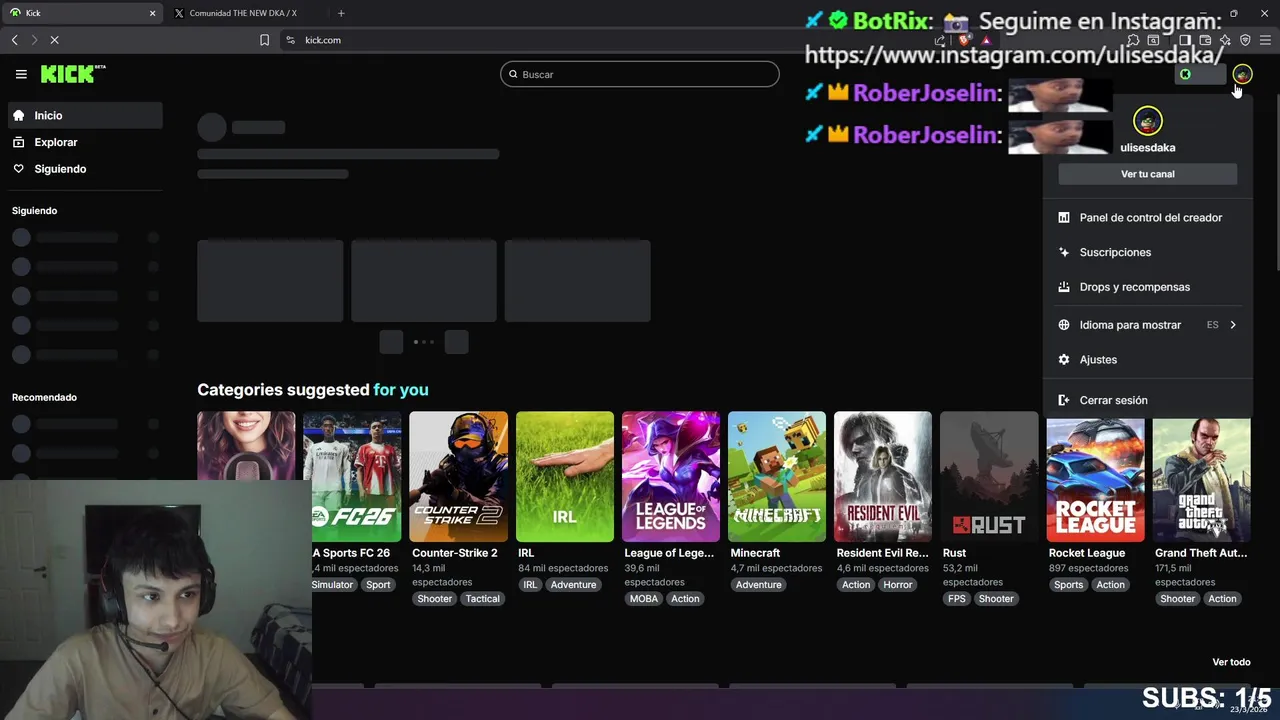Go to Inicio in sidebar

click(x=84, y=115)
